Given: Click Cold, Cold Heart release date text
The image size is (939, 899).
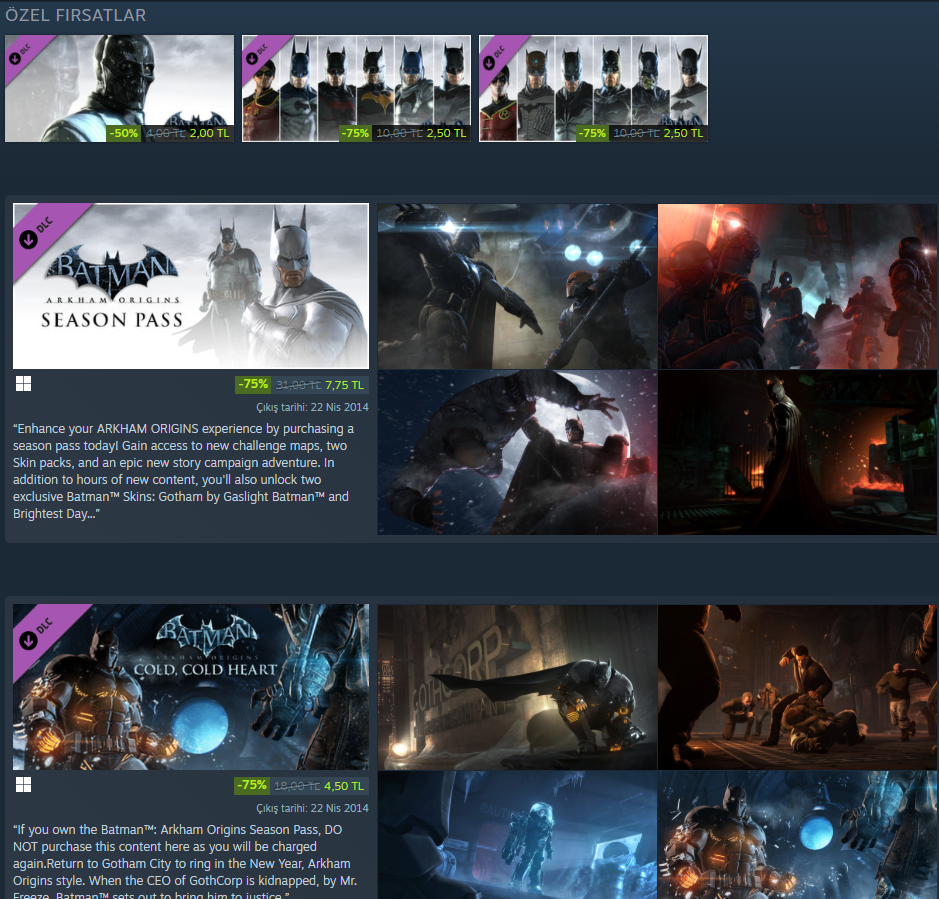Looking at the screenshot, I should click(313, 809).
